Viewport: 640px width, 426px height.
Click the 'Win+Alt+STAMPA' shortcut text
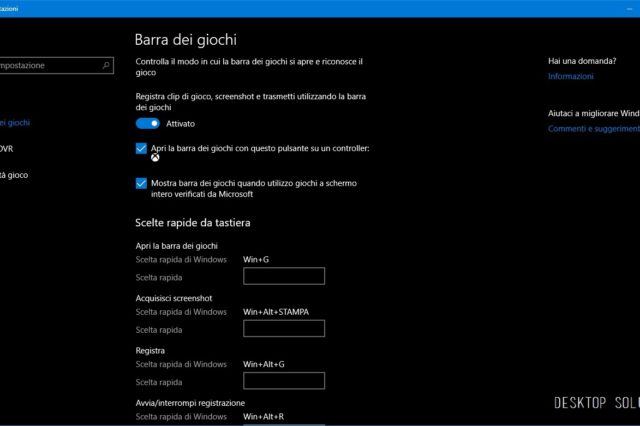point(276,312)
